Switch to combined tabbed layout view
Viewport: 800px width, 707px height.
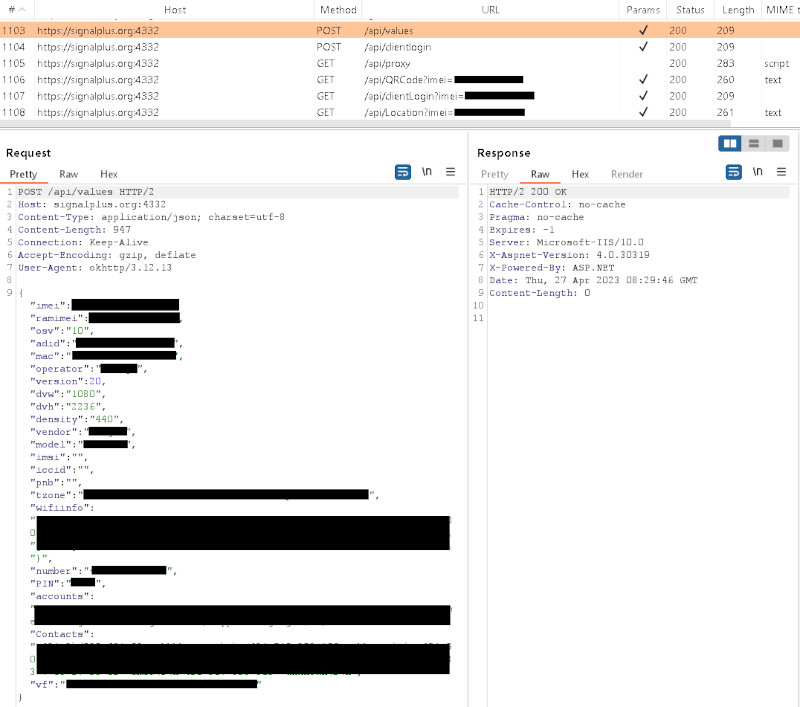(778, 144)
